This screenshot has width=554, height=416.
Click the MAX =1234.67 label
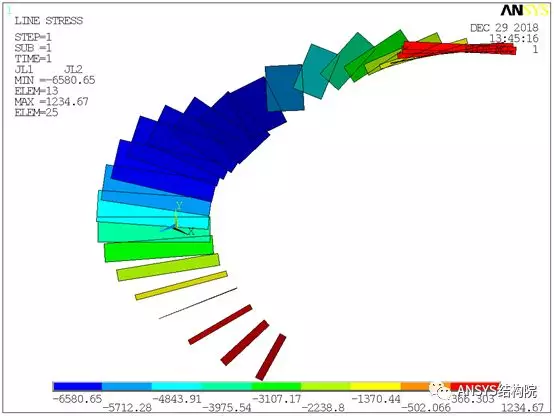click(x=51, y=102)
